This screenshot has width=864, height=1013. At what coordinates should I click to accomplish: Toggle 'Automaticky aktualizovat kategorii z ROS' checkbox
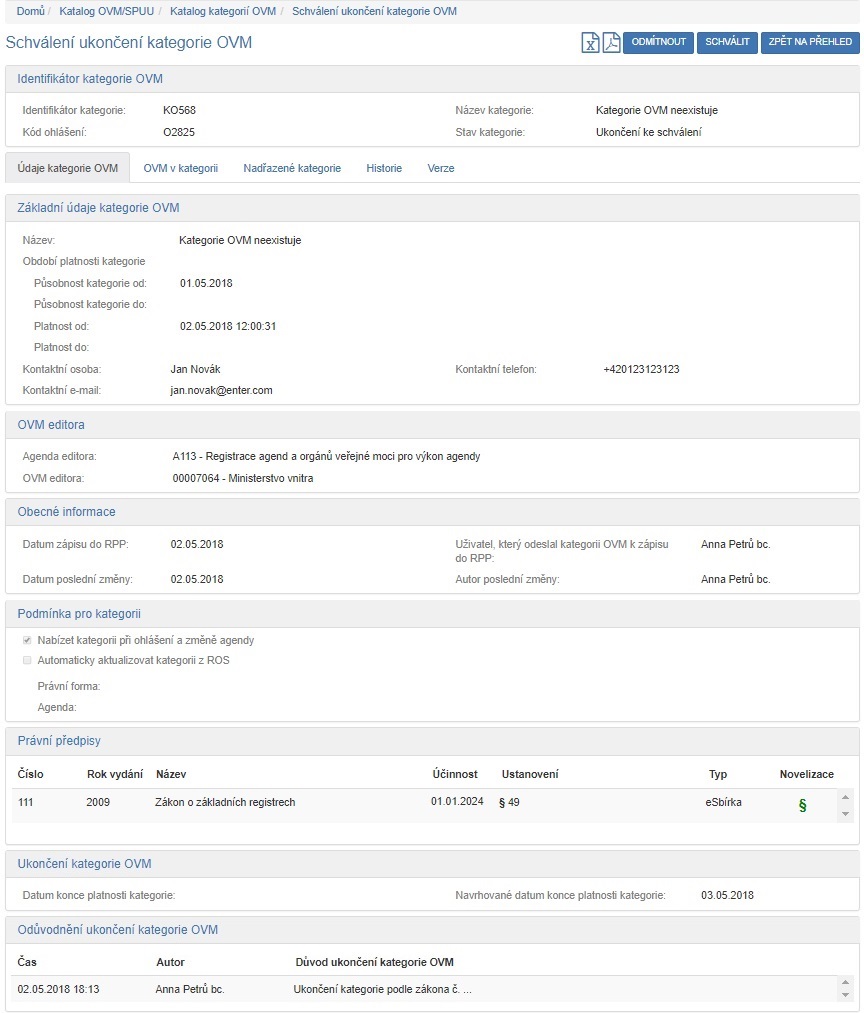point(27,660)
